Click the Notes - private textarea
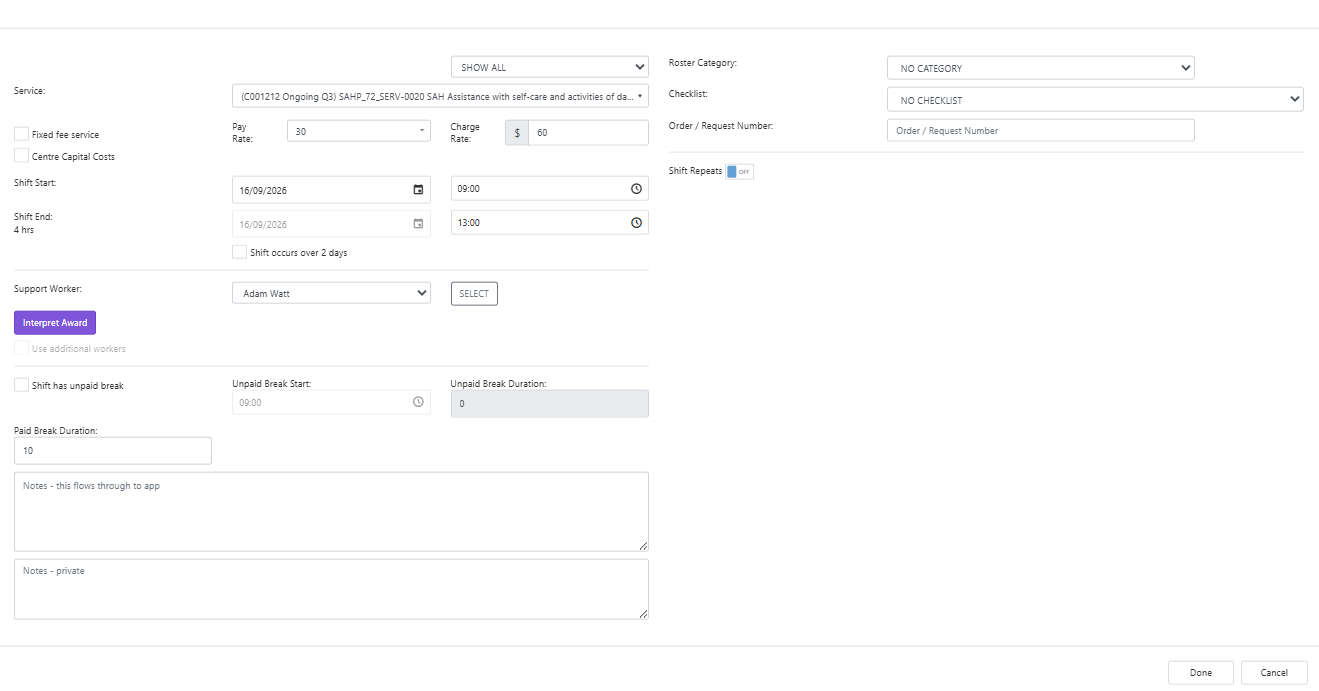 pos(331,589)
